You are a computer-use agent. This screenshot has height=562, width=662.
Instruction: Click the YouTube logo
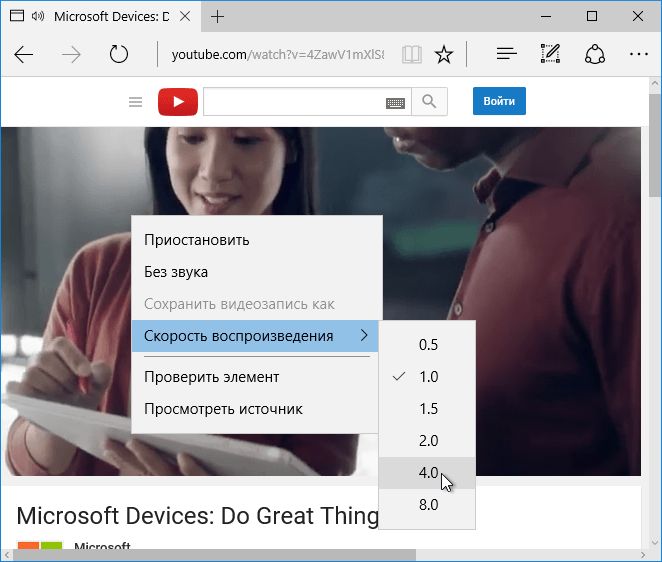pyautogui.click(x=177, y=101)
